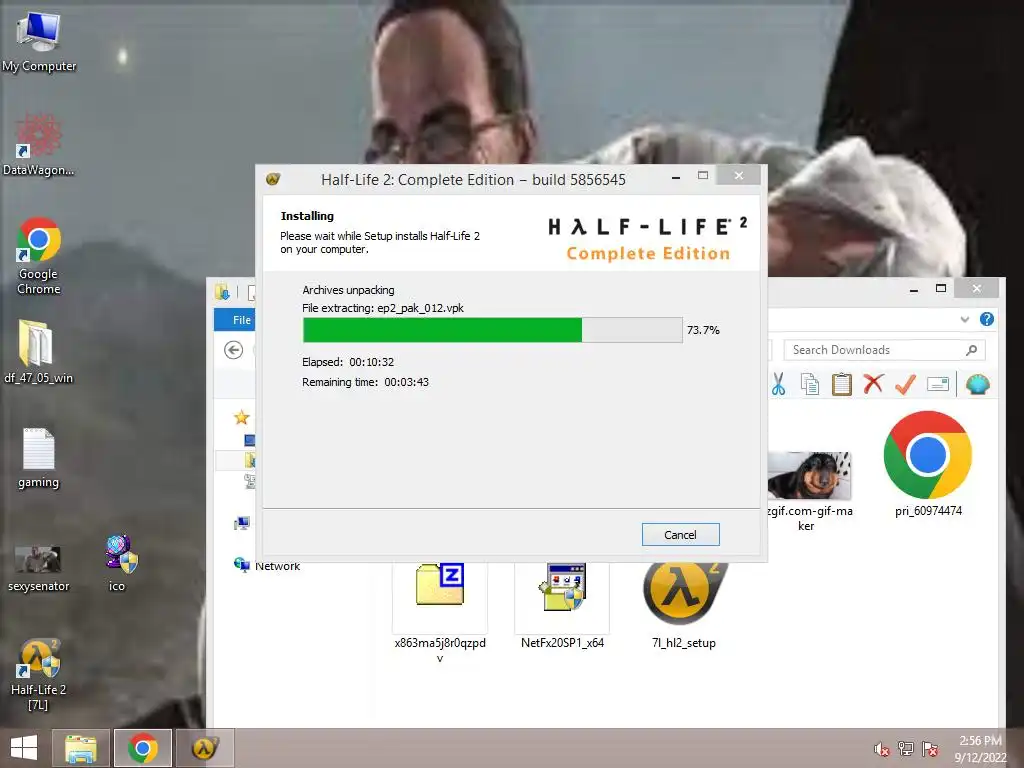The width and height of the screenshot is (1024, 768).
Task: Click the 73.7% percentage label
Action: tap(703, 330)
